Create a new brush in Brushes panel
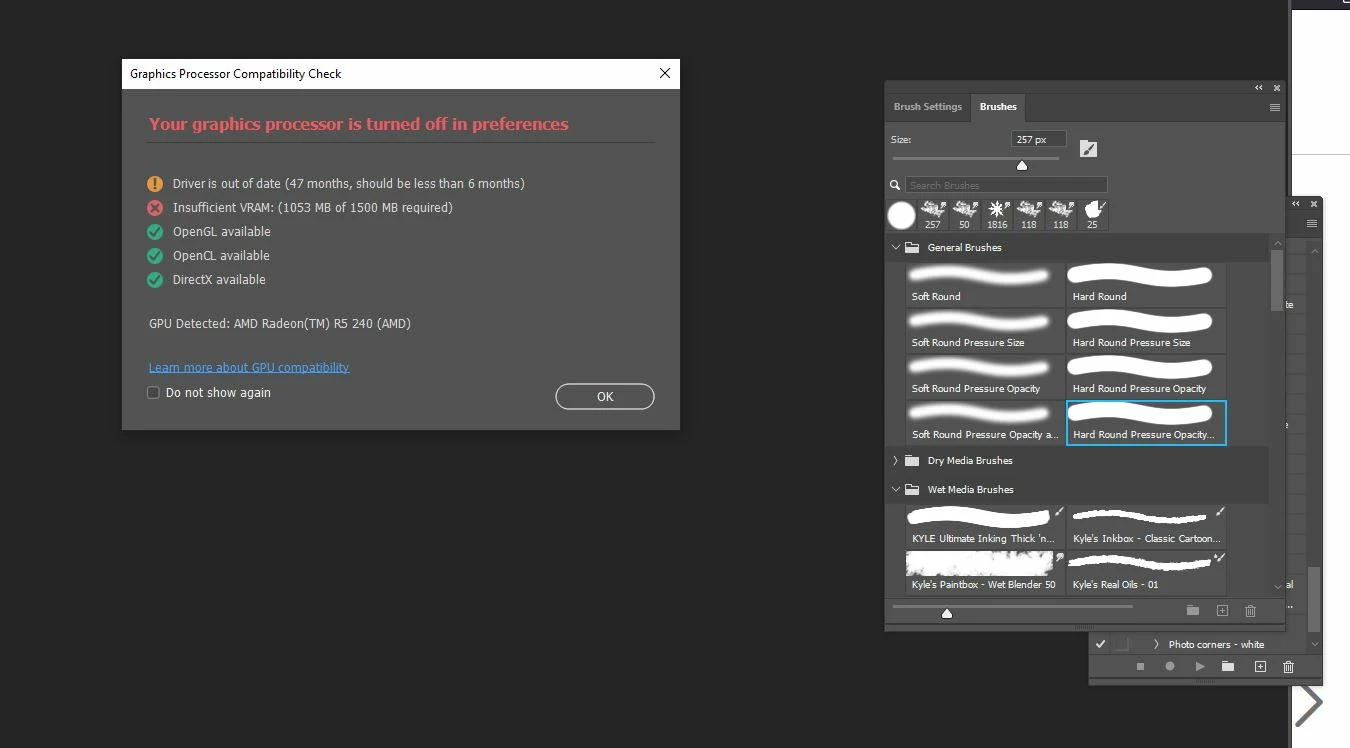Image resolution: width=1350 pixels, height=748 pixels. tap(1222, 610)
